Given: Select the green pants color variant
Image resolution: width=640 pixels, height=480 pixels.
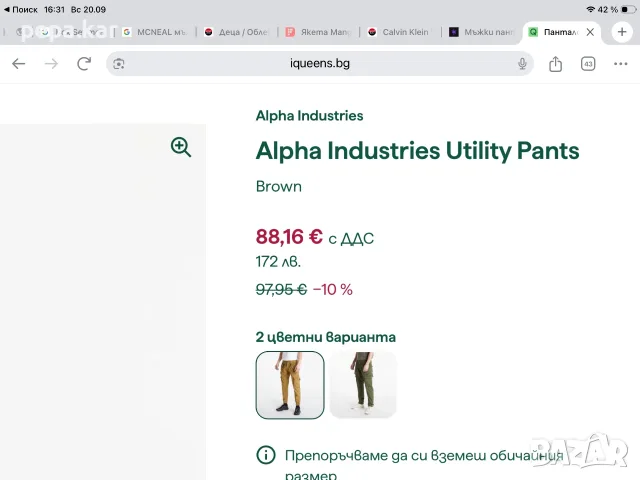Looking at the screenshot, I should point(363,385).
